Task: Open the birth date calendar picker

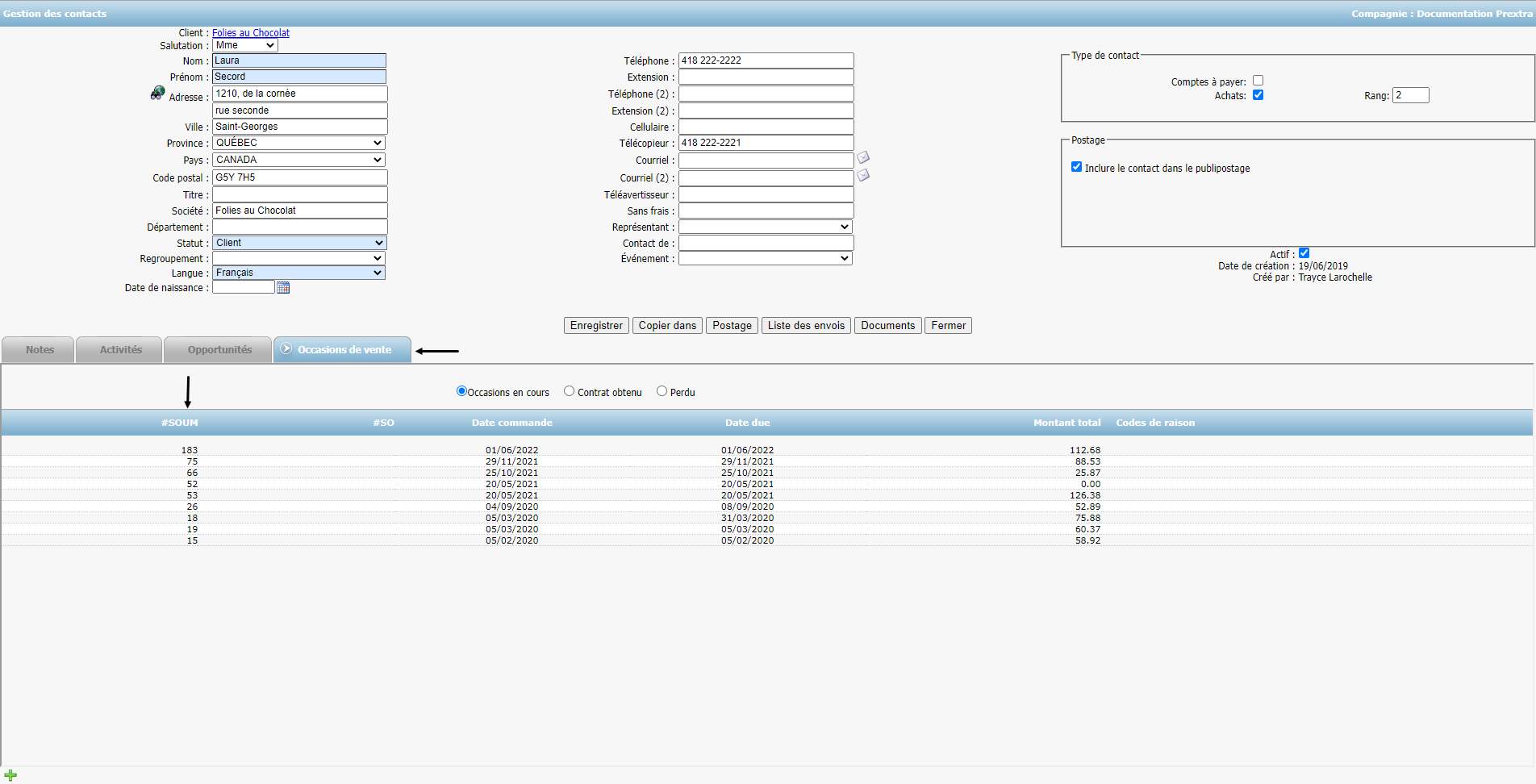Action: 283,288
